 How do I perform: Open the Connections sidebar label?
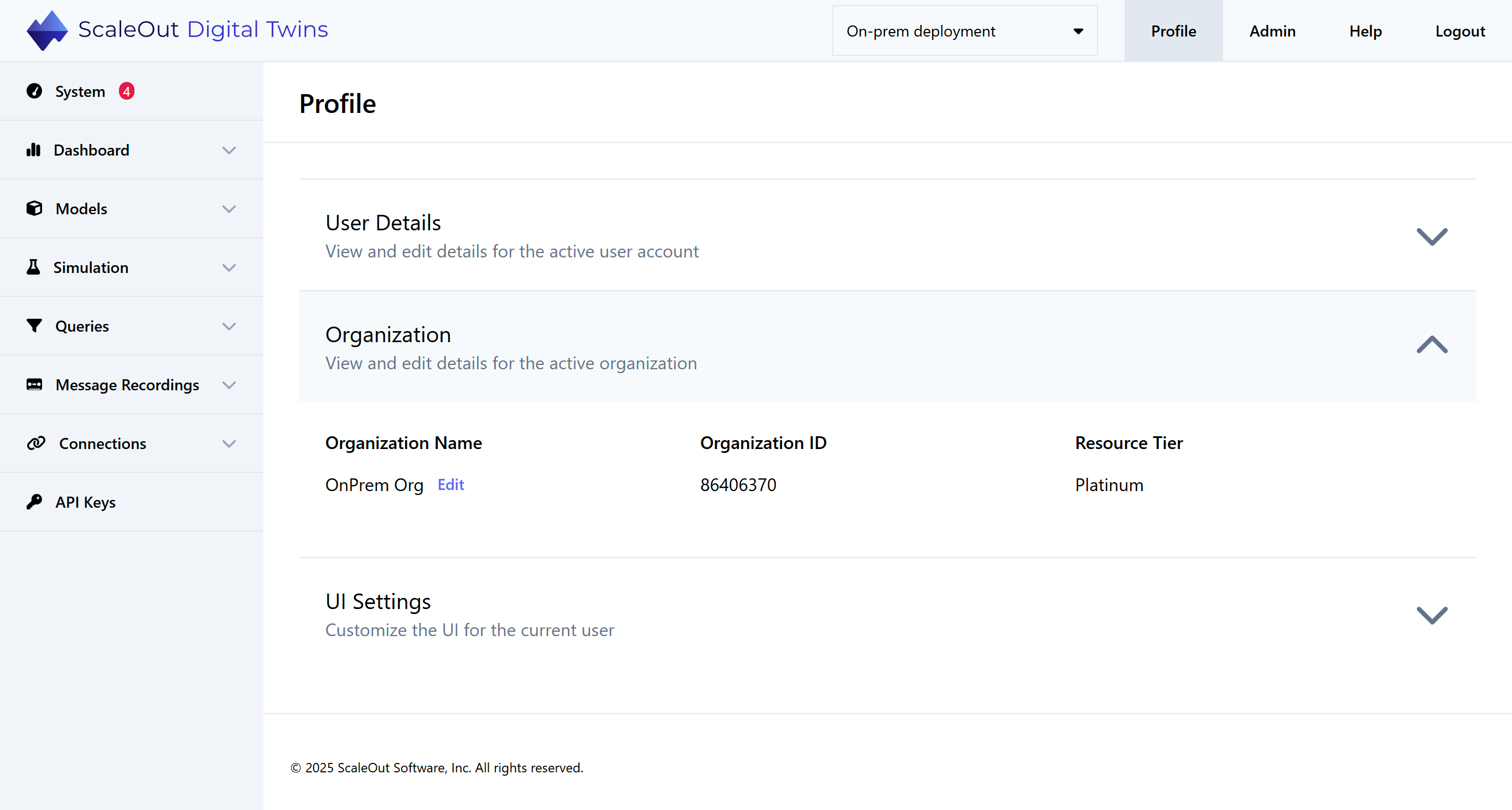click(103, 444)
